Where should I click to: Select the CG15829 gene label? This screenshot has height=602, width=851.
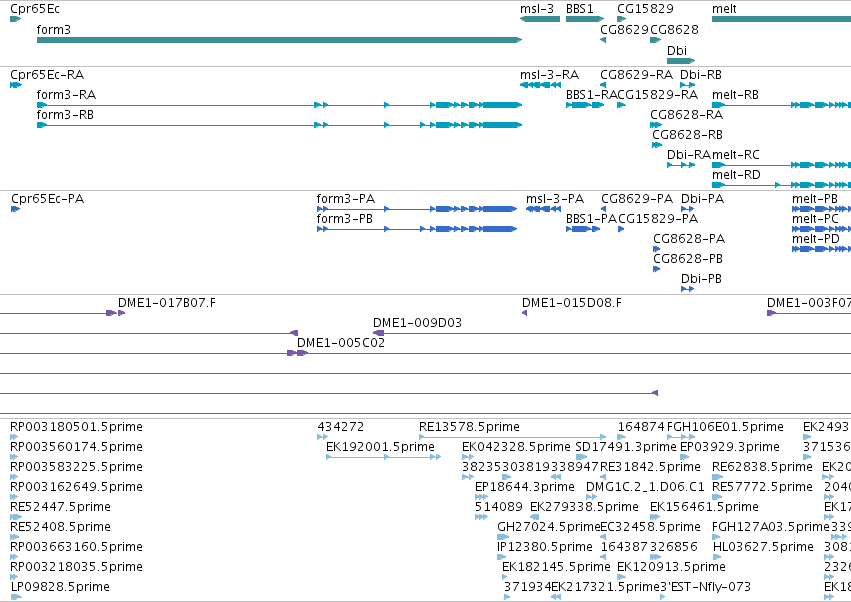point(645,9)
